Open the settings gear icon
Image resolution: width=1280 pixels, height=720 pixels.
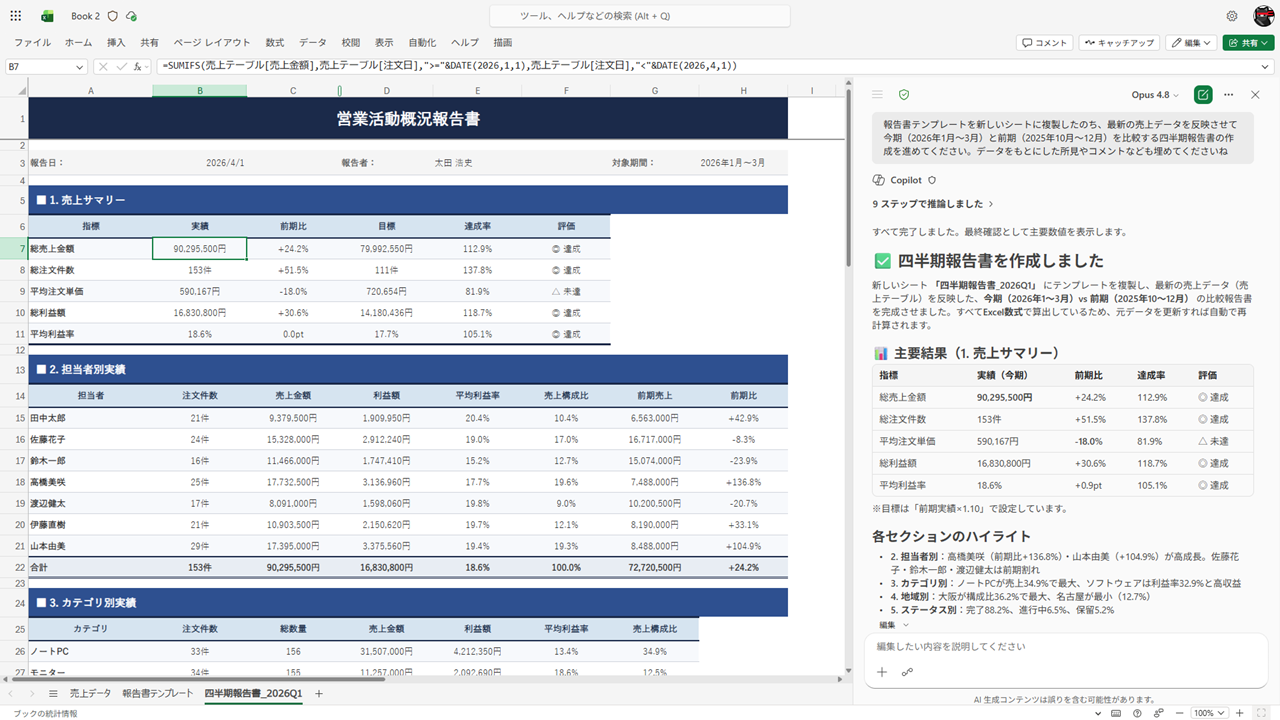click(x=1232, y=16)
